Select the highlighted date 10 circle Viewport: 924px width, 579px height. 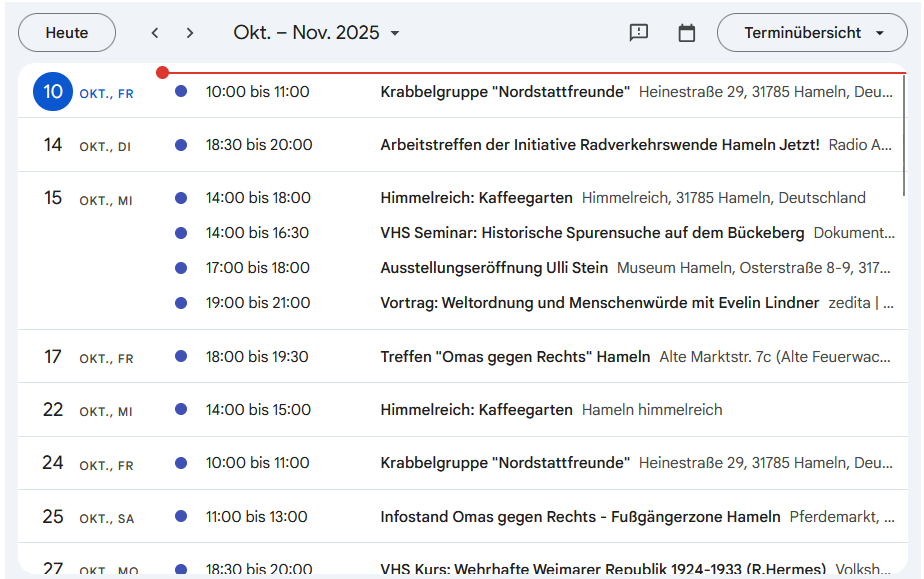[x=53, y=92]
